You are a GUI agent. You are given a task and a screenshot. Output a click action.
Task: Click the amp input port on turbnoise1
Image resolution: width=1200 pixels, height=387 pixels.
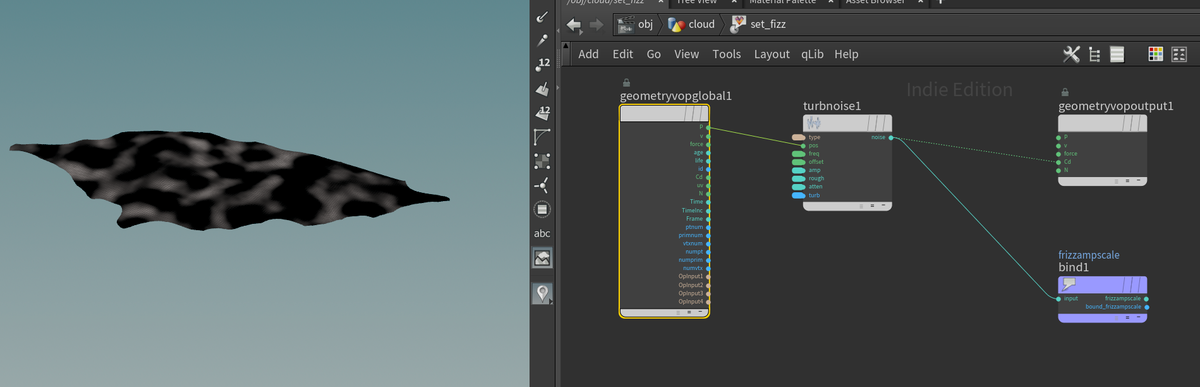tap(799, 170)
